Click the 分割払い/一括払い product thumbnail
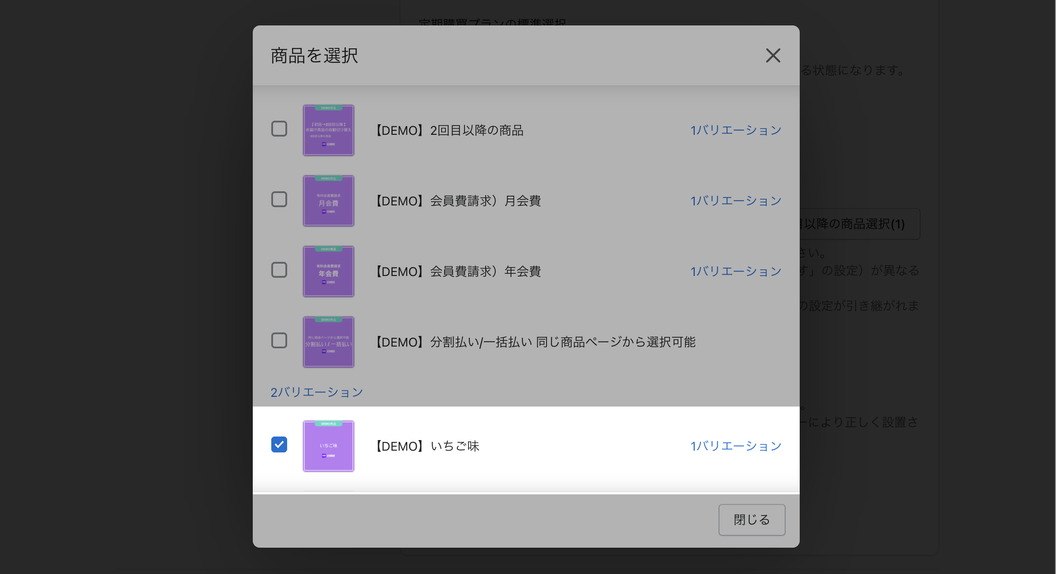1056x574 pixels. [x=329, y=342]
